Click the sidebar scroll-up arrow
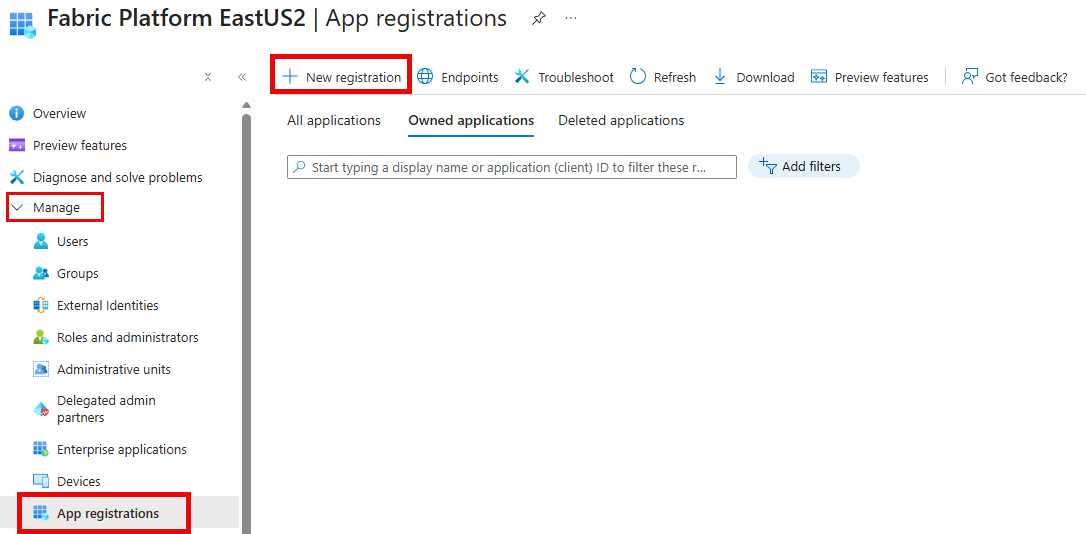 [x=246, y=105]
